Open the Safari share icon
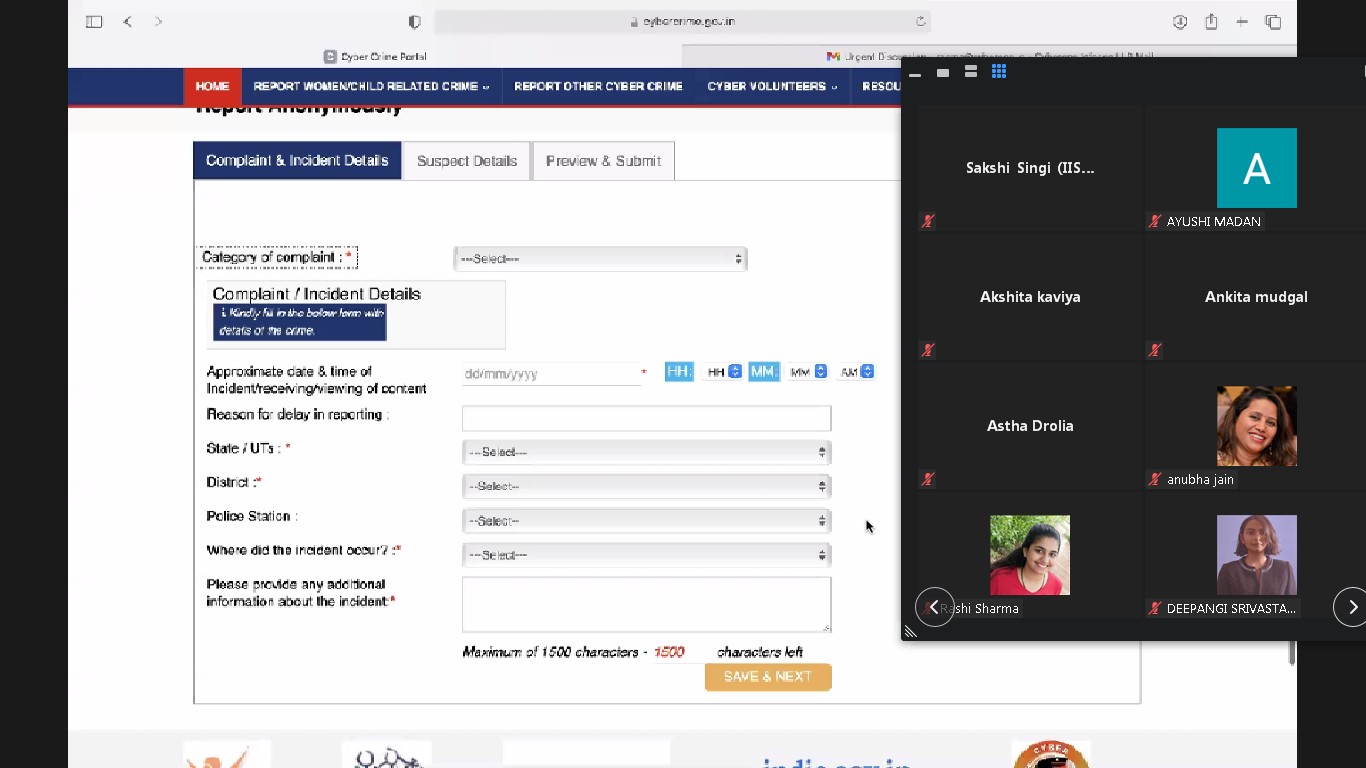This screenshot has height=768, width=1366. [x=1211, y=22]
